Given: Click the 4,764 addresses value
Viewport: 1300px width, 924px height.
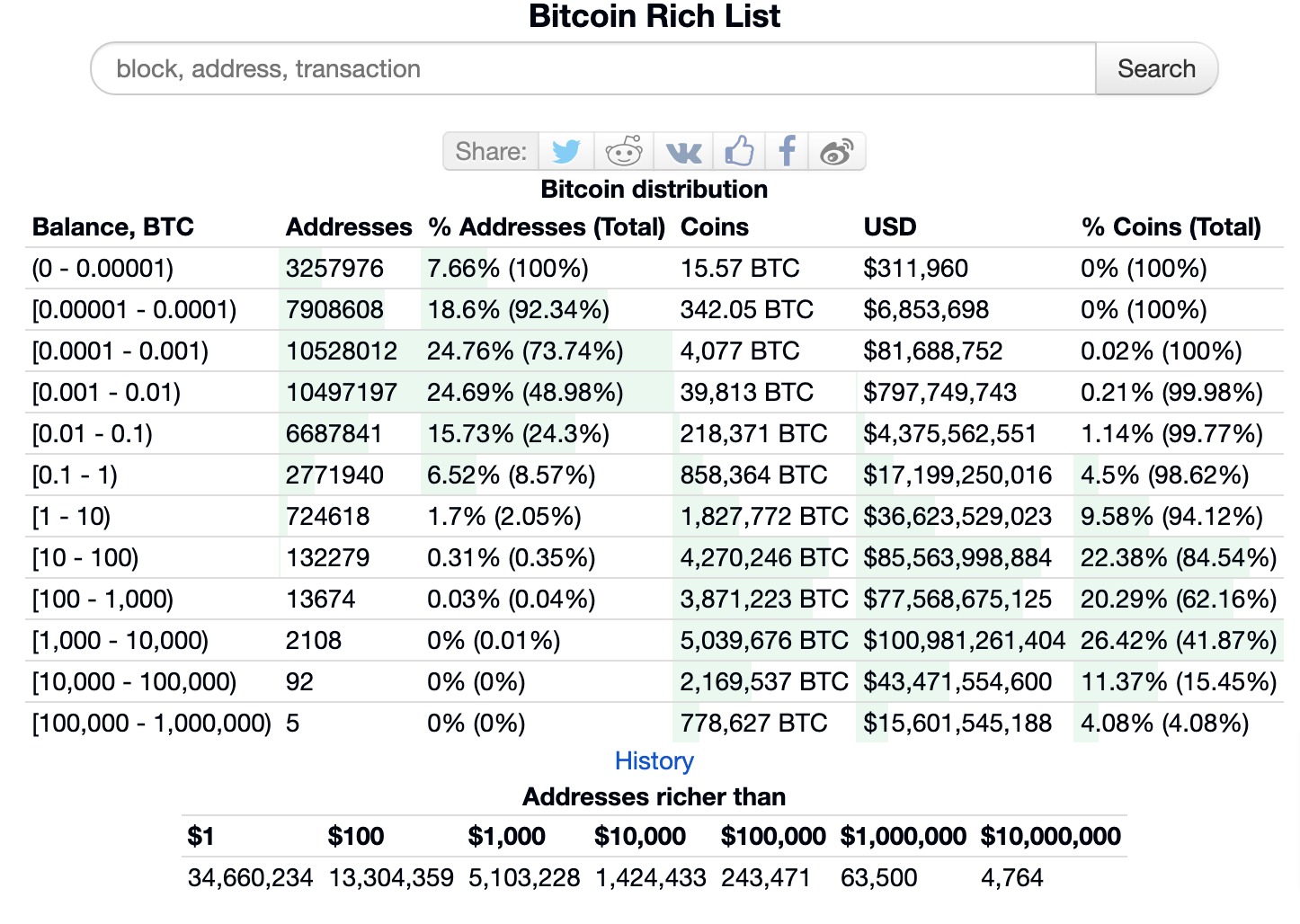Looking at the screenshot, I should pos(1012,877).
